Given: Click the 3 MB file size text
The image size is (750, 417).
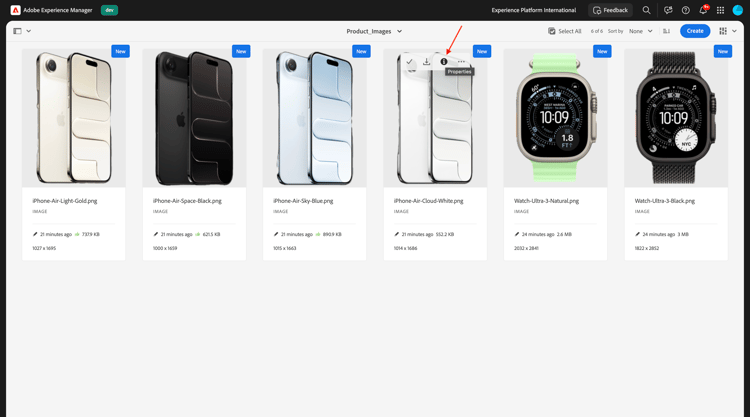Looking at the screenshot, I should 683,234.
